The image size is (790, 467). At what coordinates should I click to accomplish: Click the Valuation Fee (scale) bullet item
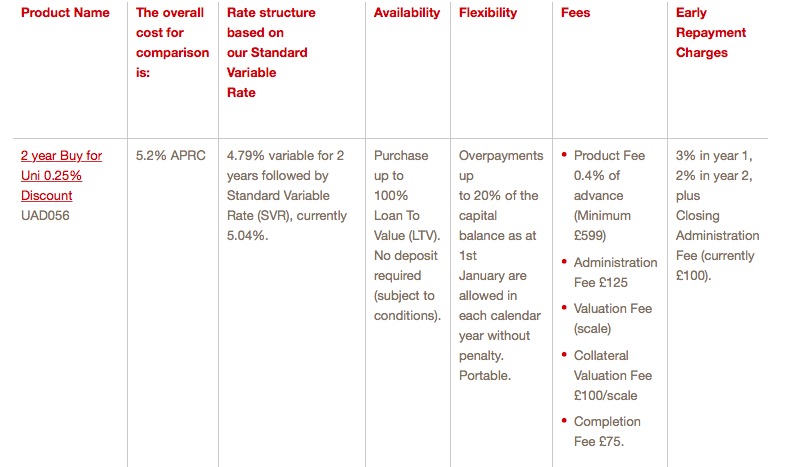[607, 318]
